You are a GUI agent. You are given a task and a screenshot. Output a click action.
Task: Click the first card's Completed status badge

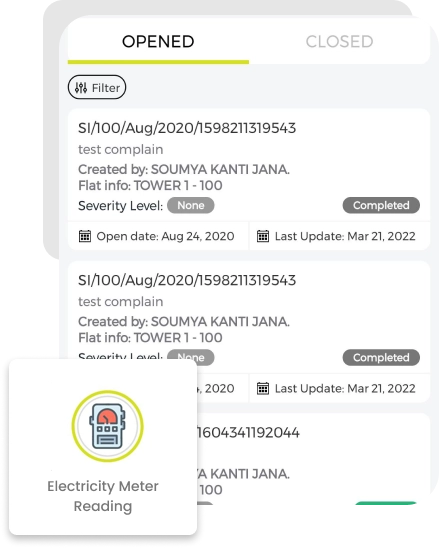coord(381,205)
